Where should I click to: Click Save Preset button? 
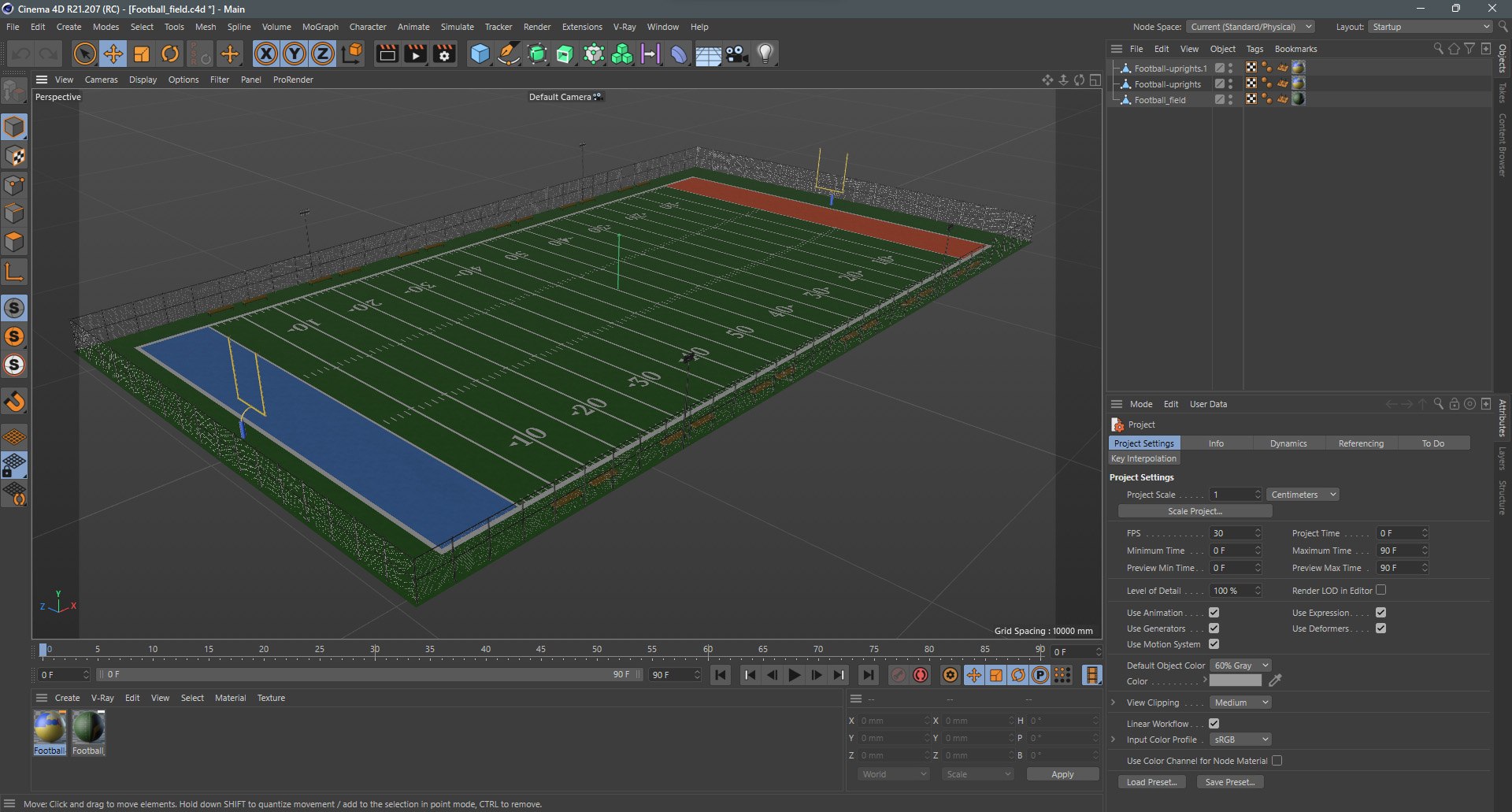click(1230, 782)
